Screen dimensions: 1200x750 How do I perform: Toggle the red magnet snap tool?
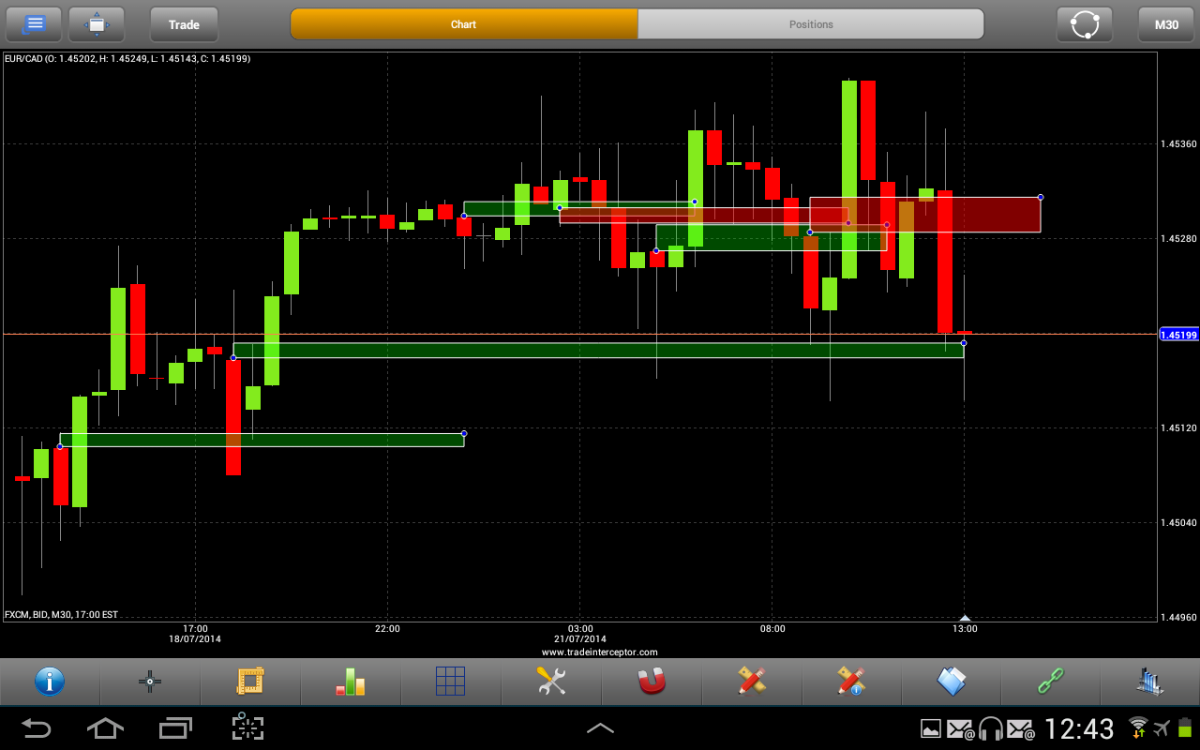pos(651,681)
